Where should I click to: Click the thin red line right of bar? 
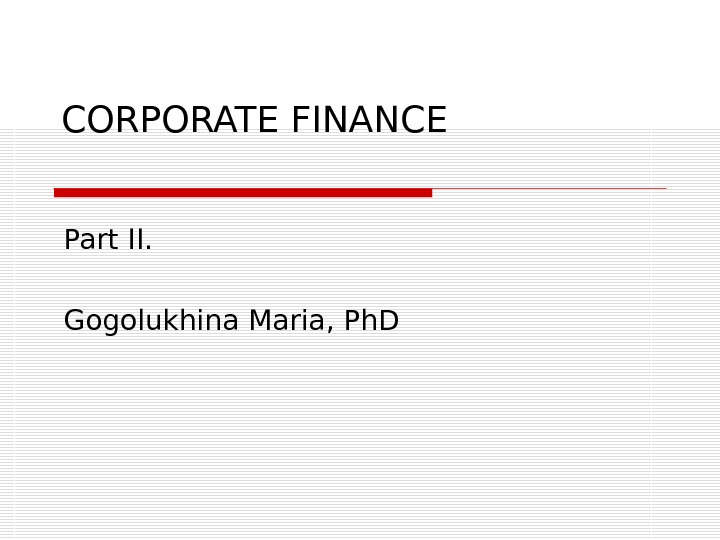click(548, 188)
